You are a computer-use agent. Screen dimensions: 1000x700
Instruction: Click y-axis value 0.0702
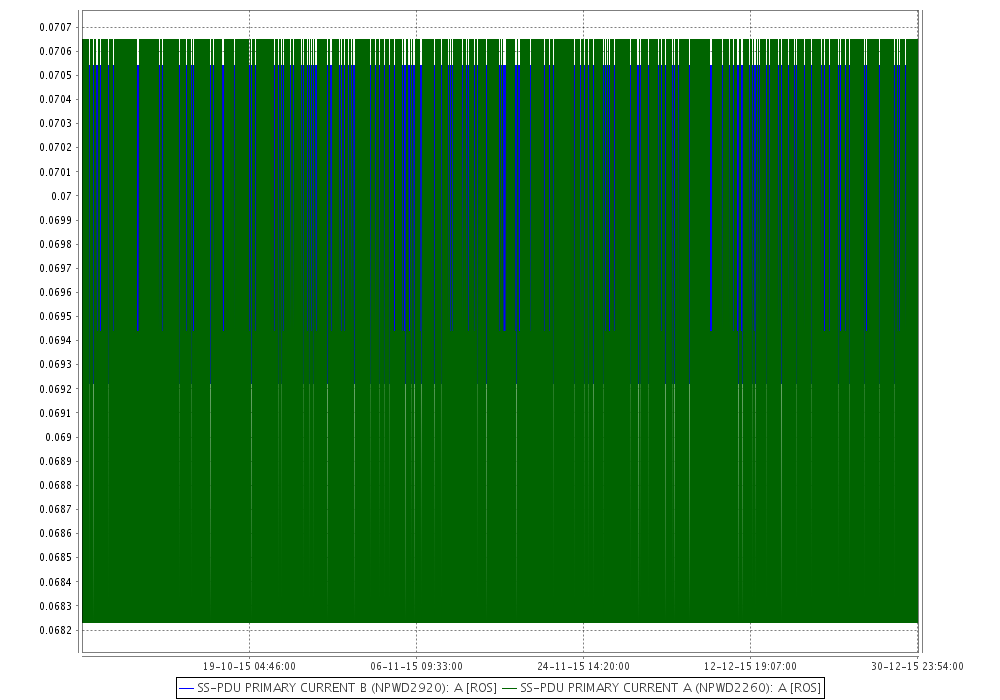coord(55,147)
